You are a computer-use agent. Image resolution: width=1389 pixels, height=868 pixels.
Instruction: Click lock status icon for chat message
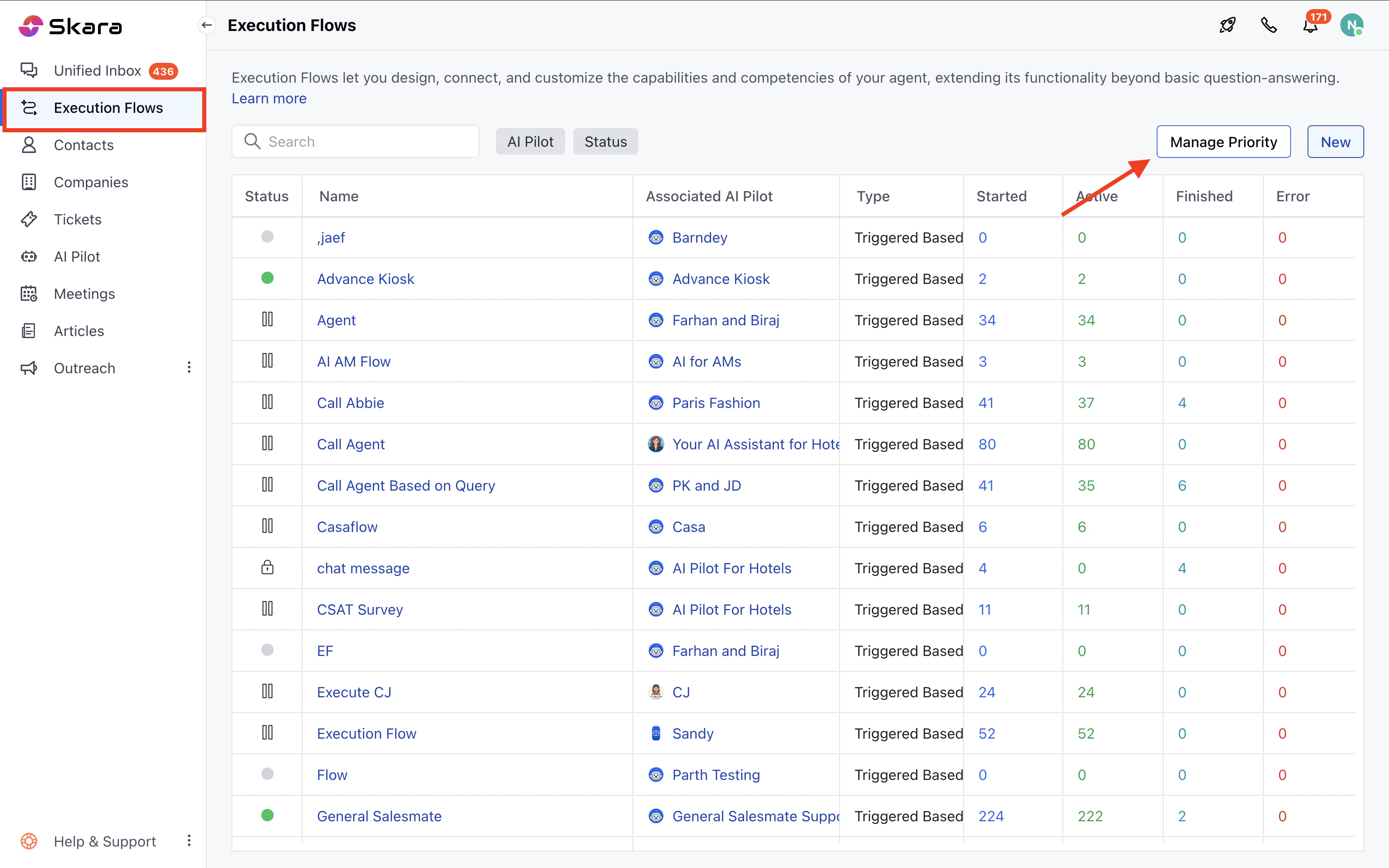click(x=267, y=568)
